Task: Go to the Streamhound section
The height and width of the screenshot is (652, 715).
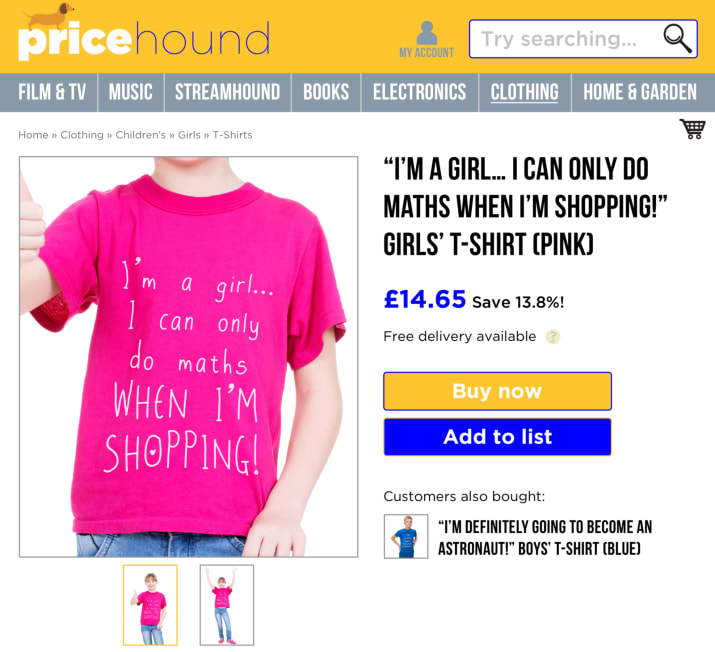Action: pyautogui.click(x=228, y=92)
